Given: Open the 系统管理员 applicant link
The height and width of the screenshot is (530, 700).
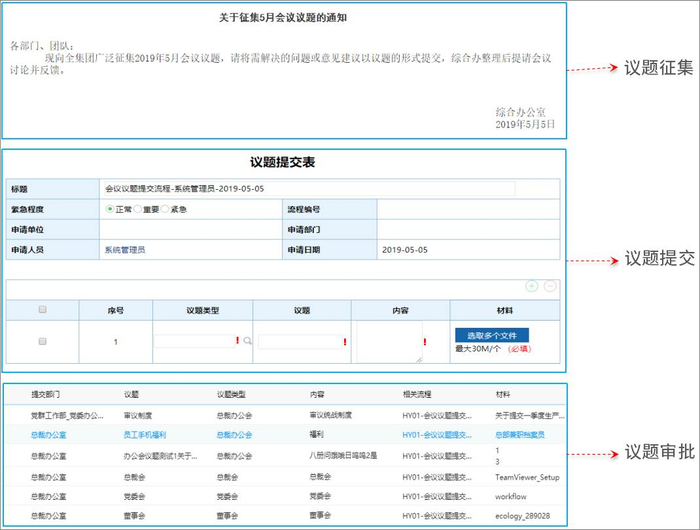Looking at the screenshot, I should pos(125,249).
